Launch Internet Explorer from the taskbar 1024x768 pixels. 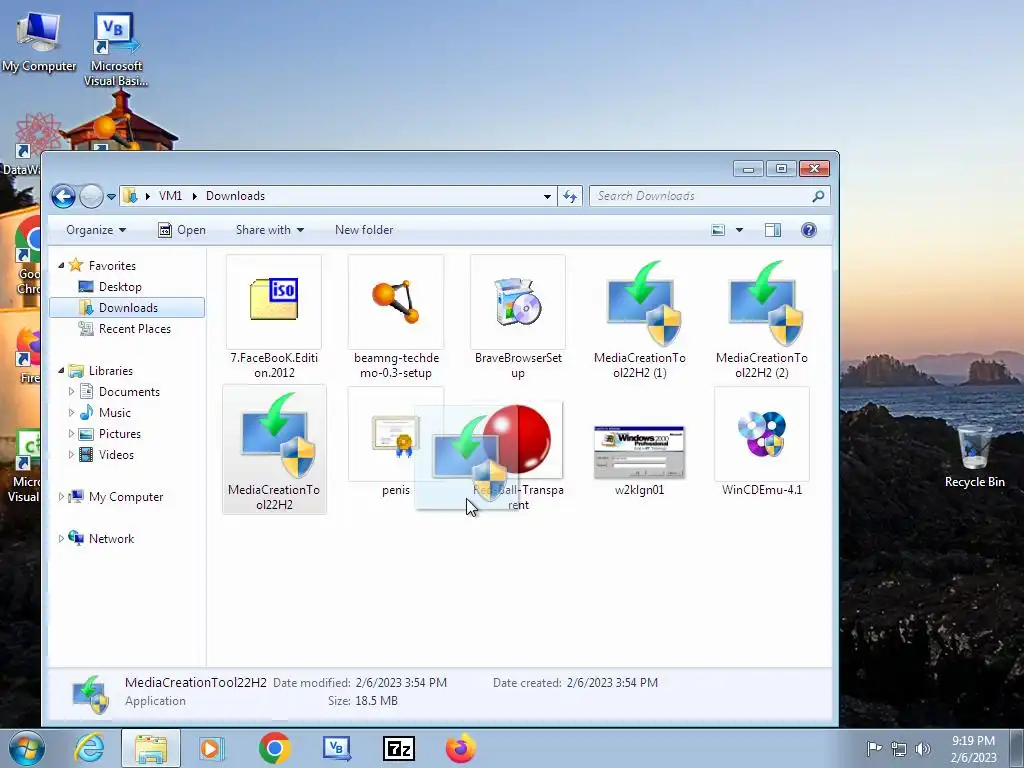(89, 748)
